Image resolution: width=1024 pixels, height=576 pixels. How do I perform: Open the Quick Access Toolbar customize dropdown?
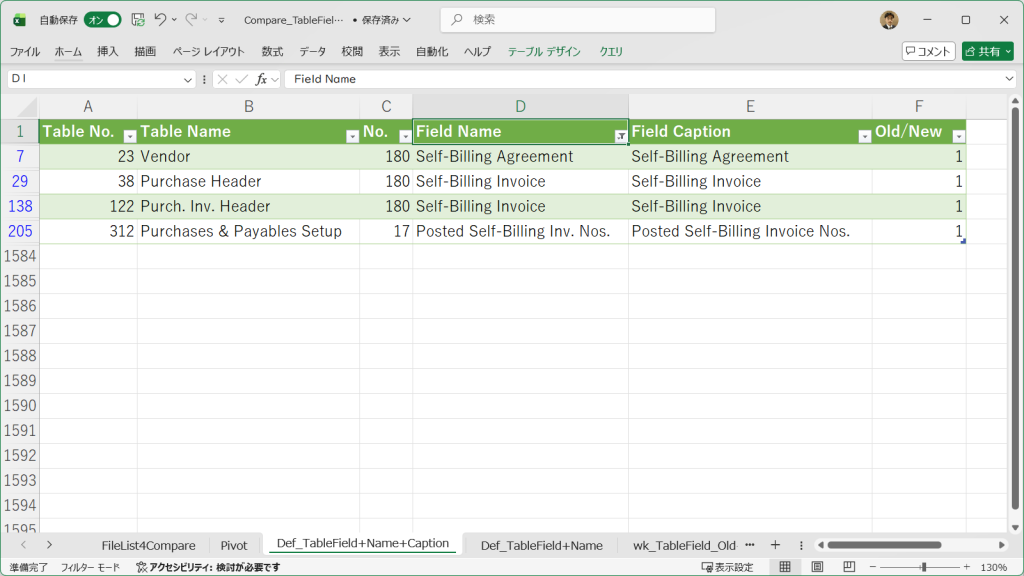(221, 20)
